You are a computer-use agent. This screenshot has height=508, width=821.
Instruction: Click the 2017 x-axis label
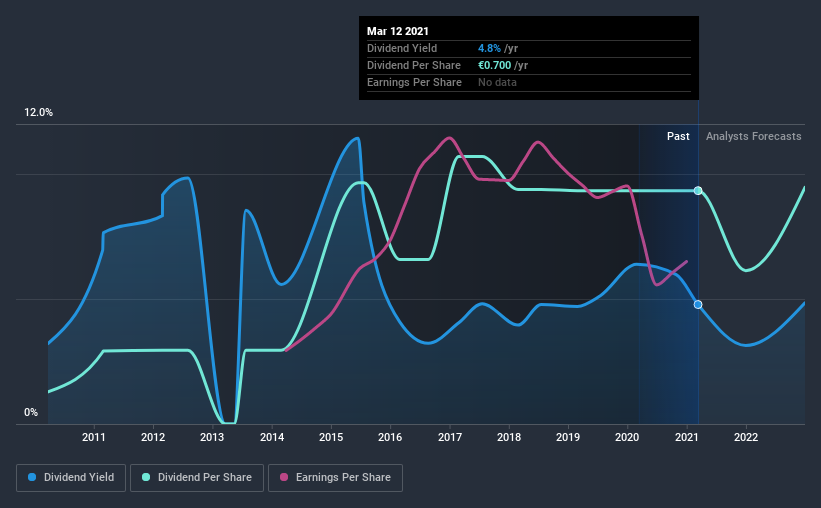point(450,437)
